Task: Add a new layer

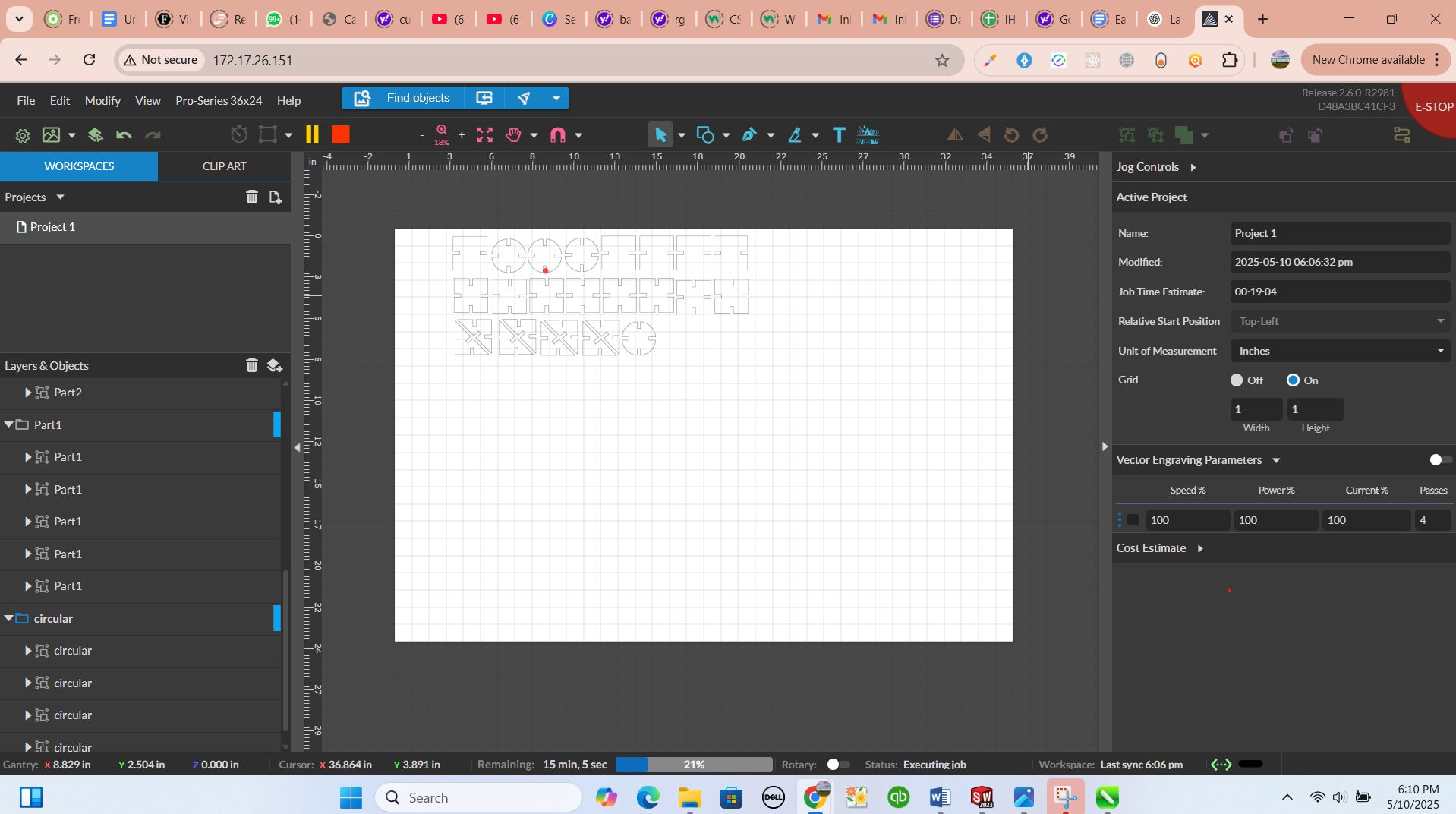Action: 275,365
